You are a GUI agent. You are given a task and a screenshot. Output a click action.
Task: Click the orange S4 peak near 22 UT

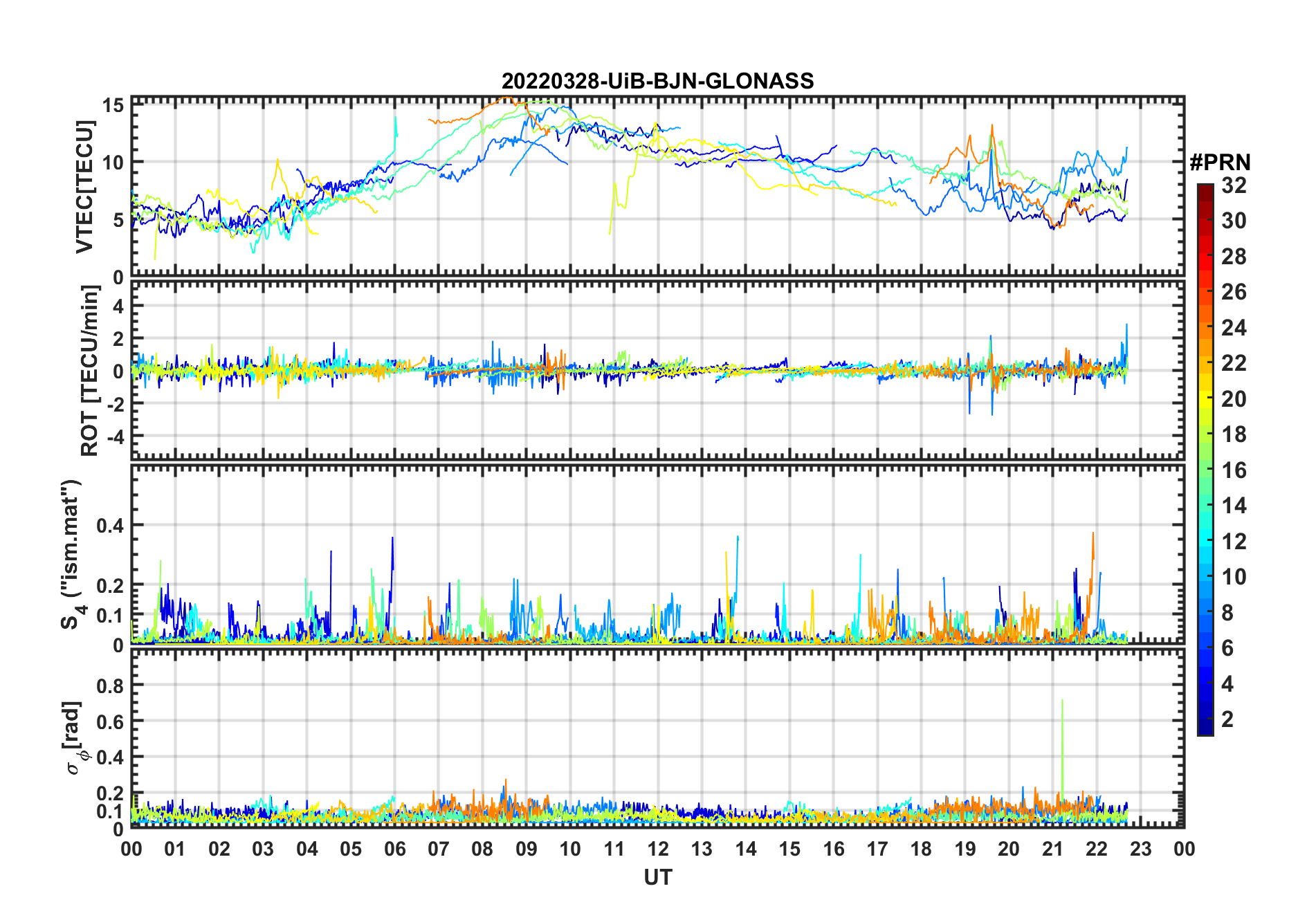click(1093, 534)
